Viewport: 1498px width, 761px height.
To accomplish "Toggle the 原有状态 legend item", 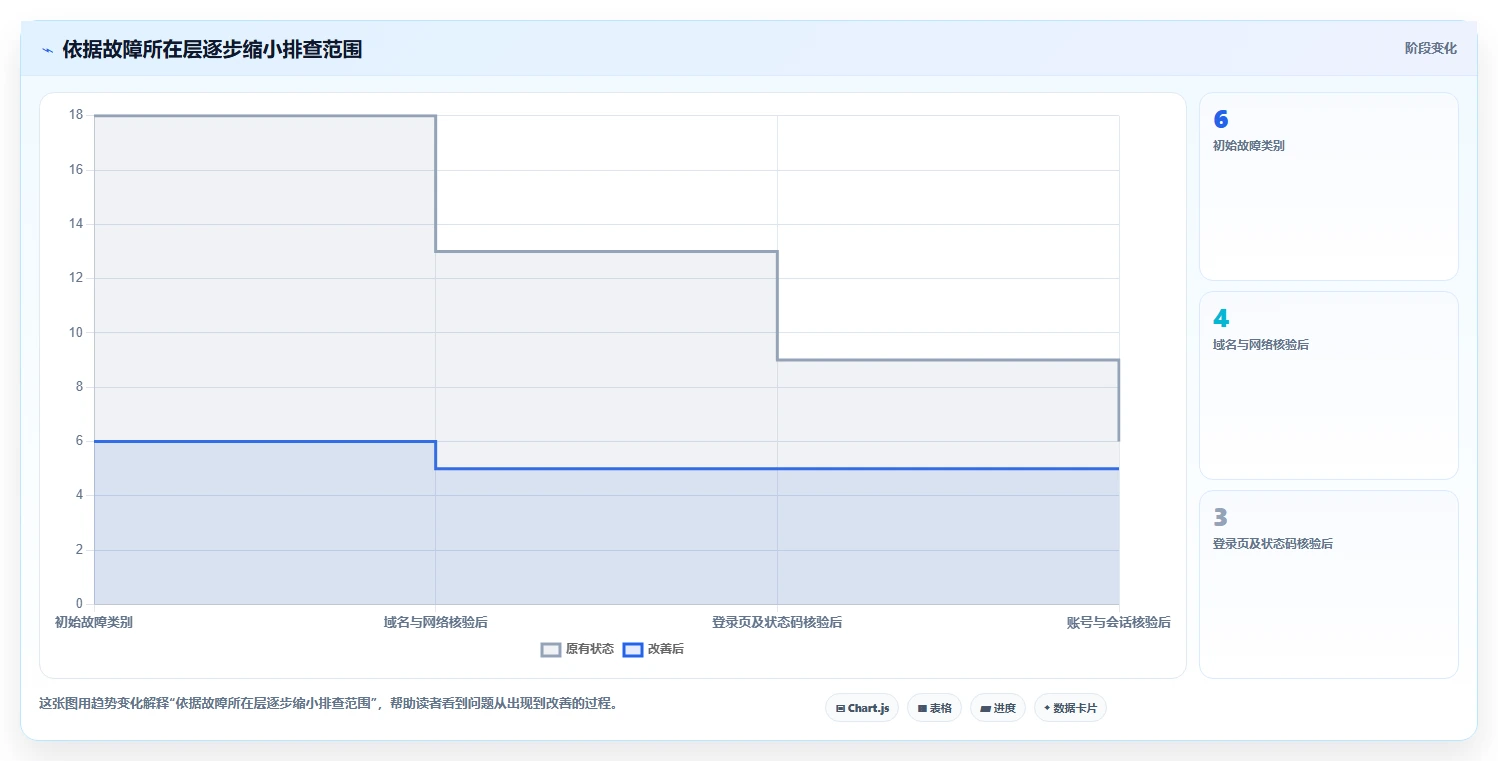I will [x=578, y=649].
